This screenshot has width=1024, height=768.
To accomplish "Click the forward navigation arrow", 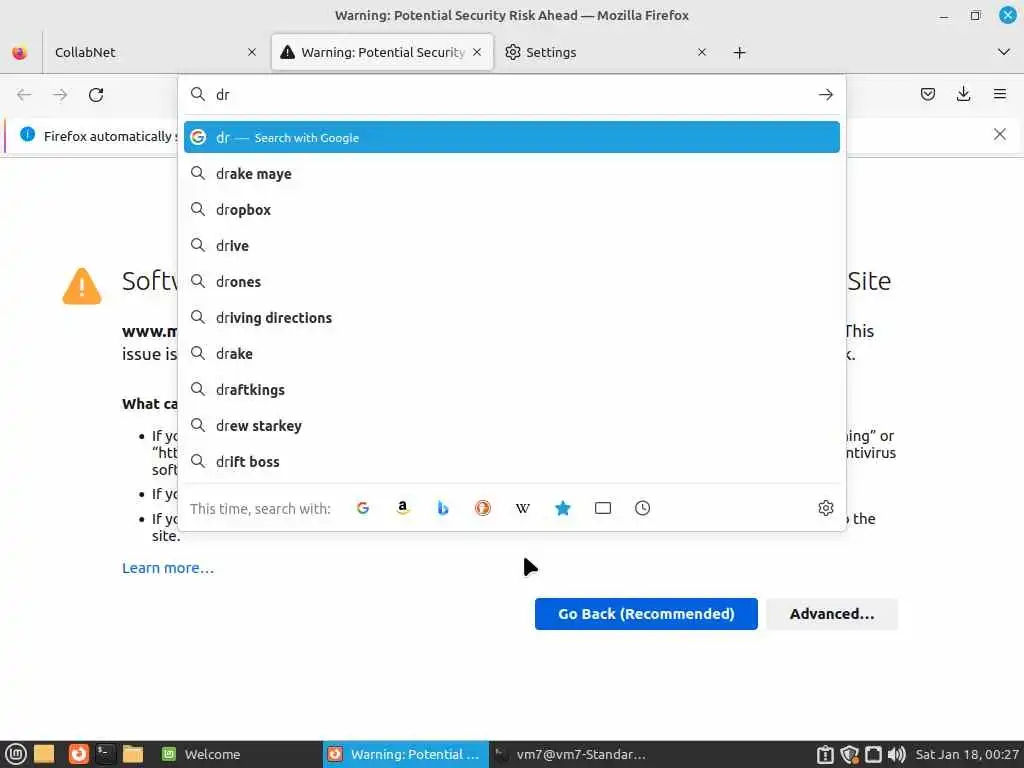I will click(60, 95).
